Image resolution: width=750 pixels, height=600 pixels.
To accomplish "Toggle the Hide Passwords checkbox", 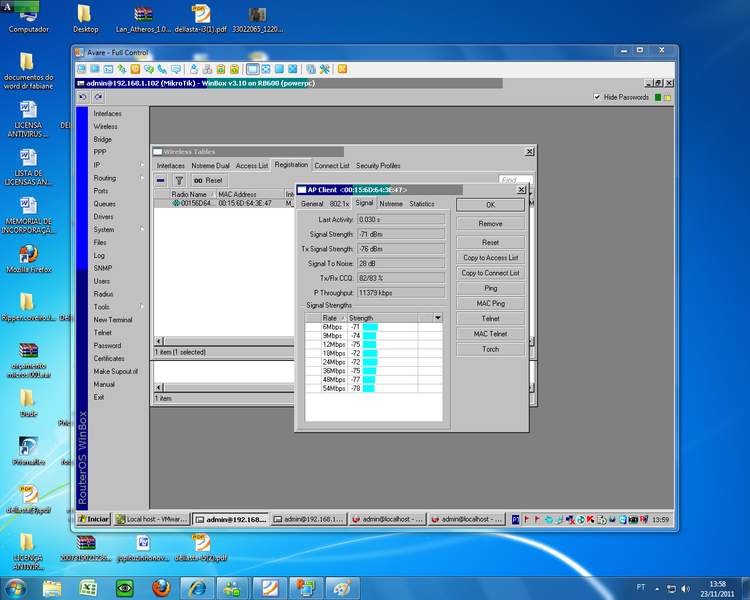I will pos(598,97).
